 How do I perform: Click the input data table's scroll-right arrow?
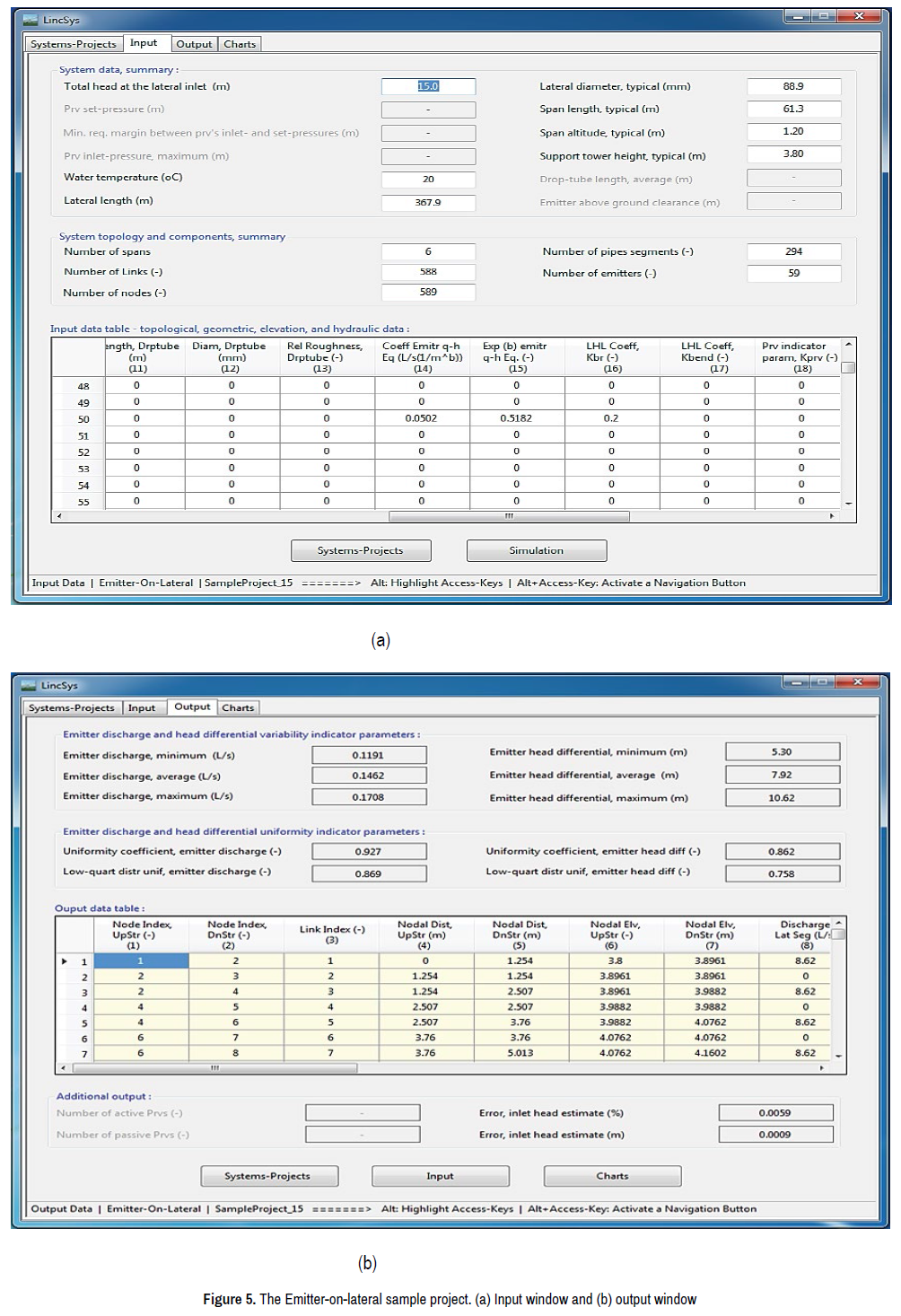pos(832,516)
